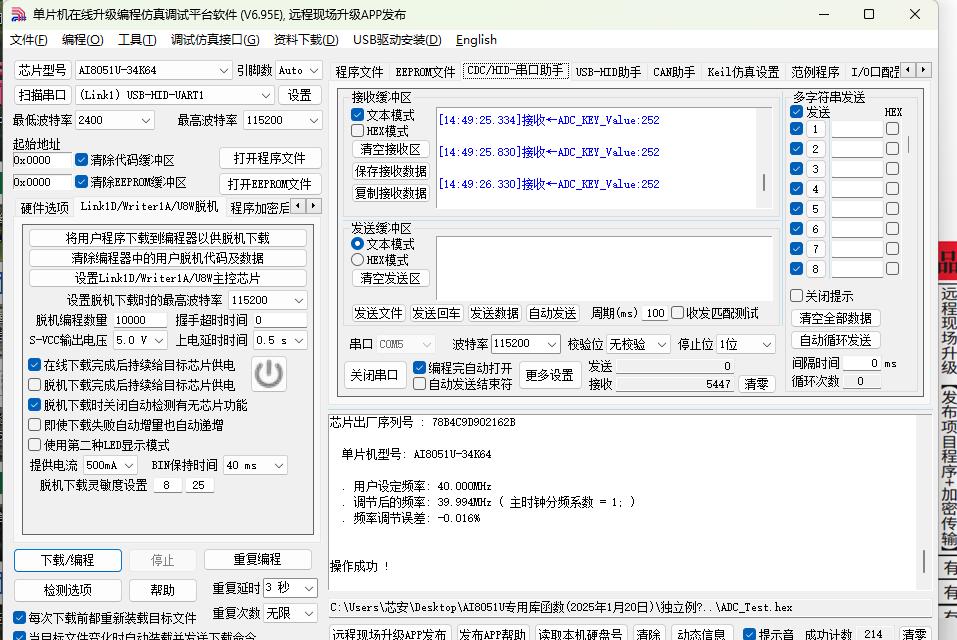Click the 下载/编程 button
The height and width of the screenshot is (640, 957).
68,560
